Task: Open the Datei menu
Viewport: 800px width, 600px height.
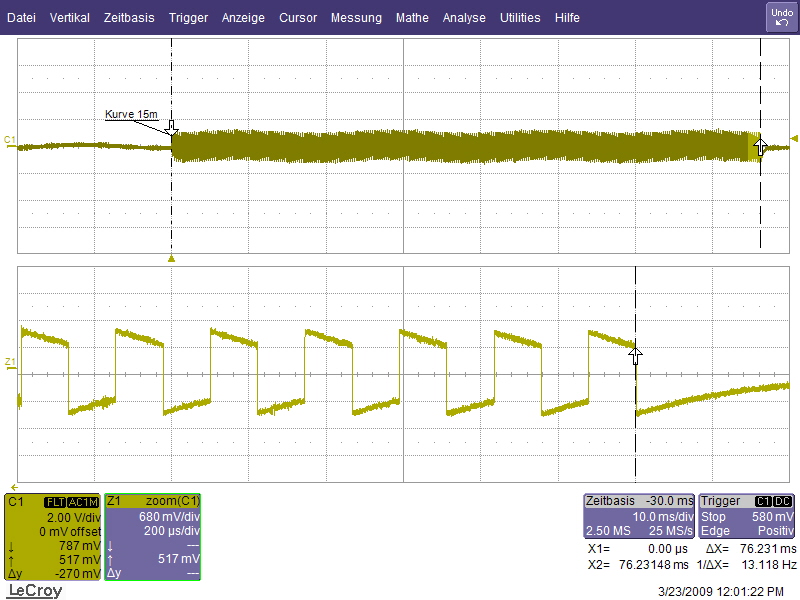Action: pos(21,18)
